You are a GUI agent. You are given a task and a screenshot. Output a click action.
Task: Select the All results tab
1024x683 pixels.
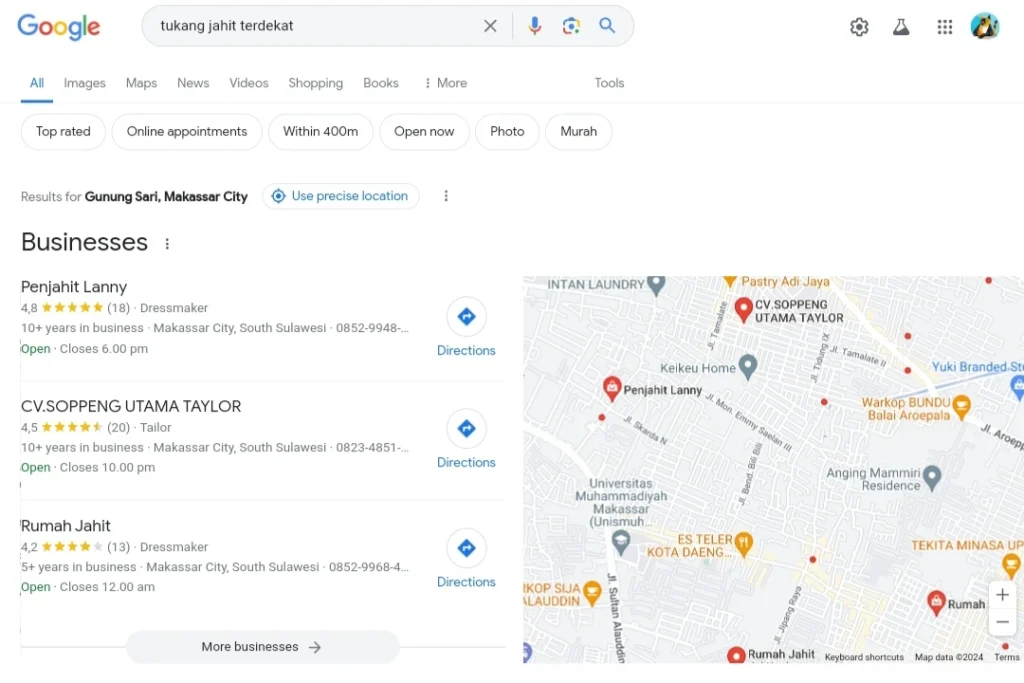[x=37, y=83]
